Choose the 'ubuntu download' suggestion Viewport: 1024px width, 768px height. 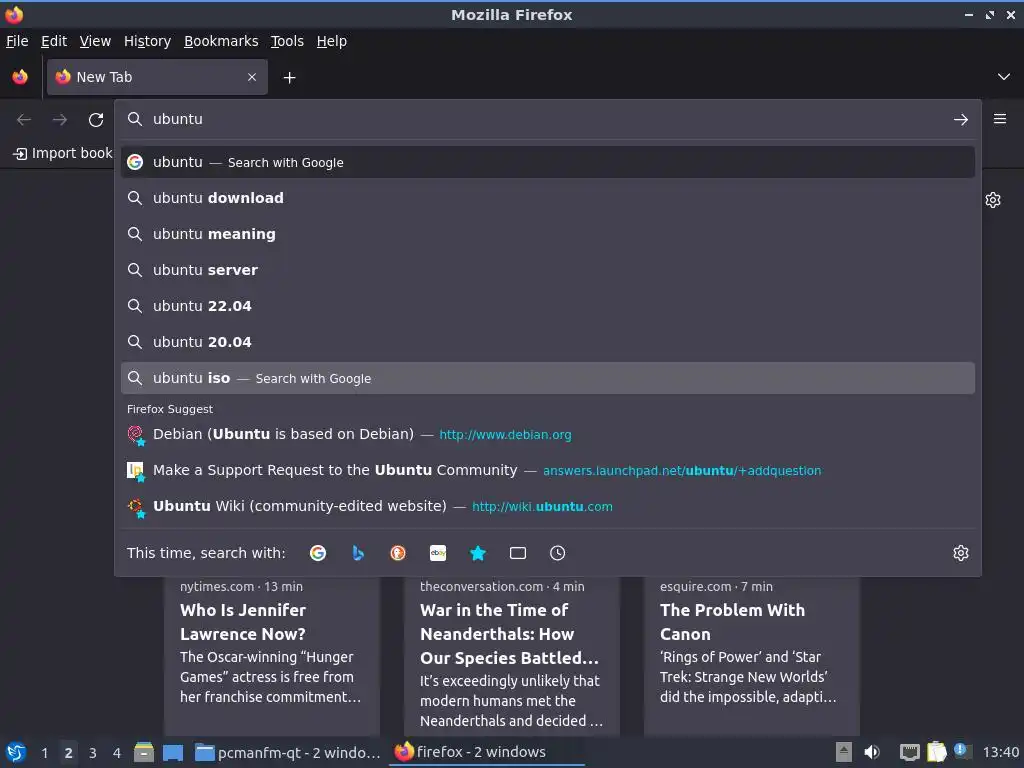(547, 198)
